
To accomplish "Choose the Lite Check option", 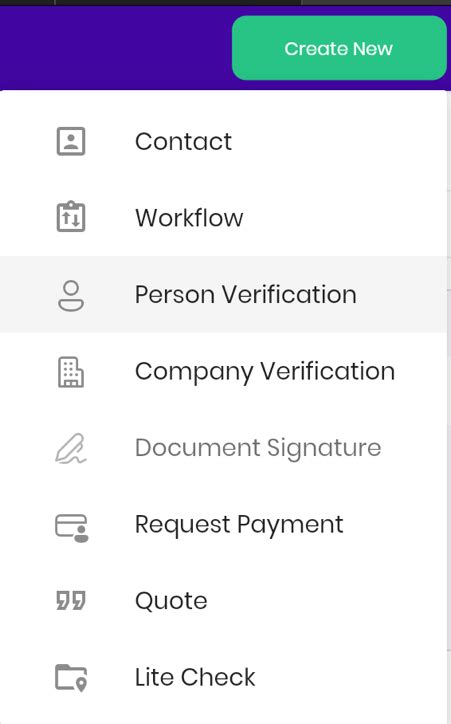I will (x=223, y=677).
